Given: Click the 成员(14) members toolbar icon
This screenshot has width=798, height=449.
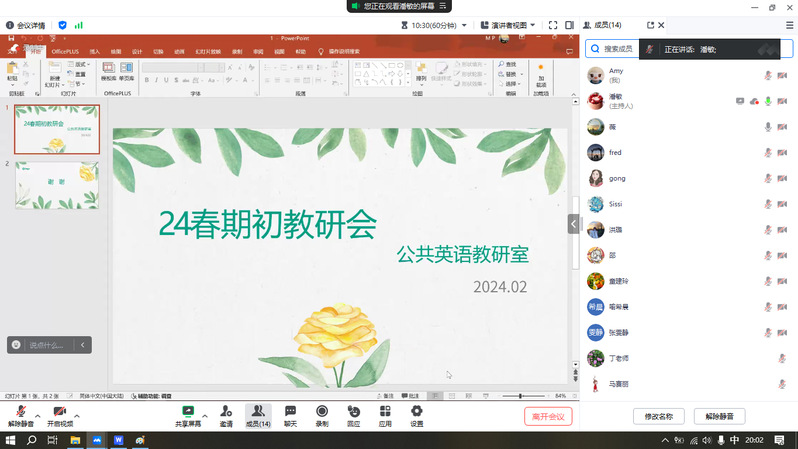Looking at the screenshot, I should click(x=258, y=412).
